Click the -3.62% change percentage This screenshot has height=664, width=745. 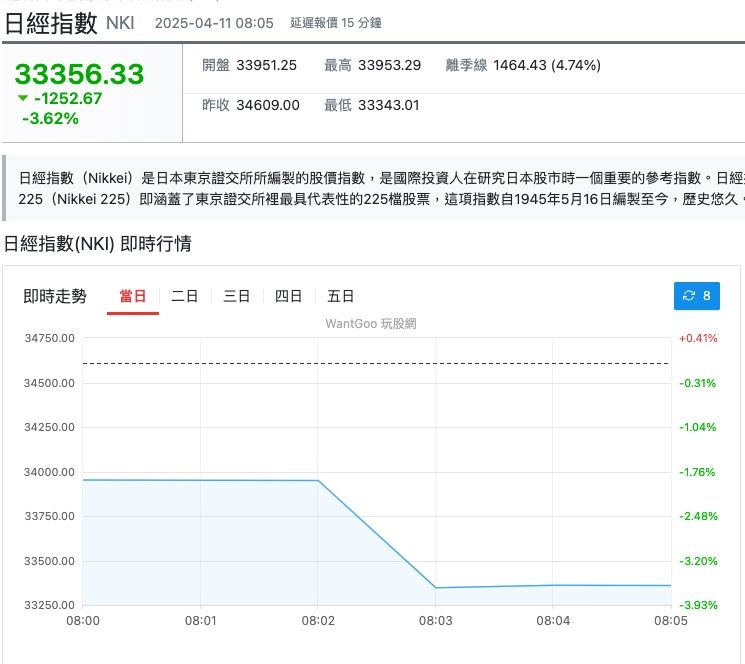(x=50, y=118)
